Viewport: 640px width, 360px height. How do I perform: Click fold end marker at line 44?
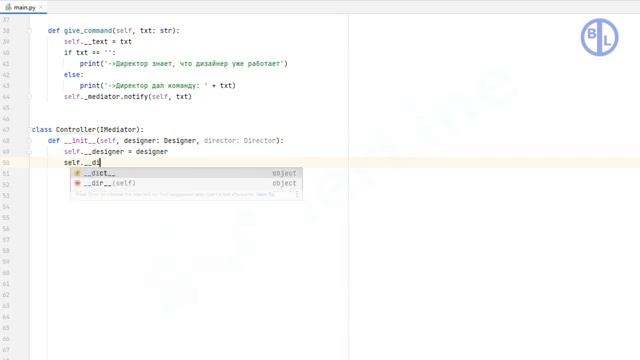(29, 97)
